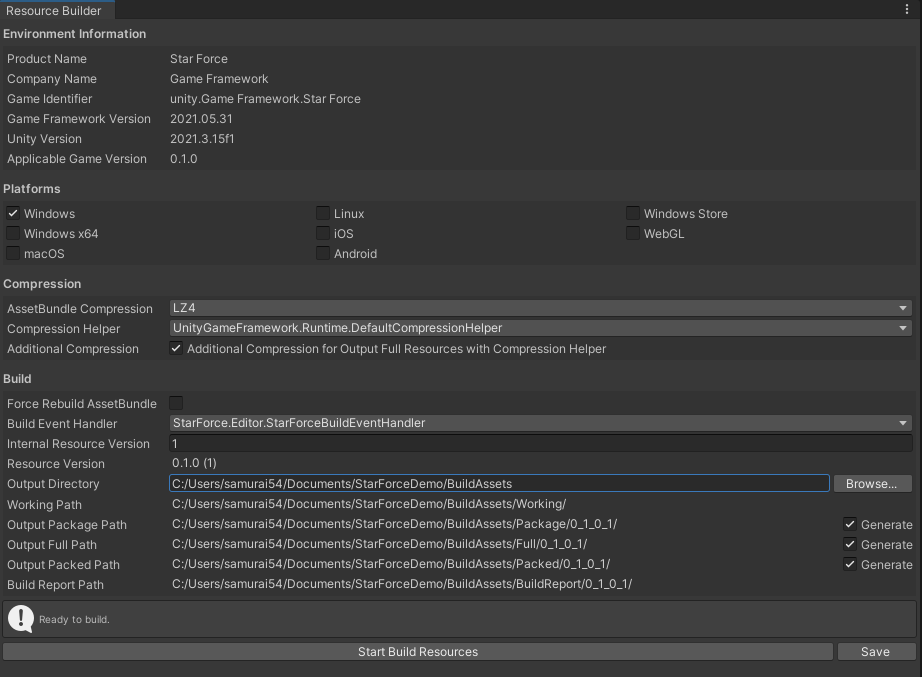
Task: Disable the Windows platform checkbox
Action: [x=13, y=213]
